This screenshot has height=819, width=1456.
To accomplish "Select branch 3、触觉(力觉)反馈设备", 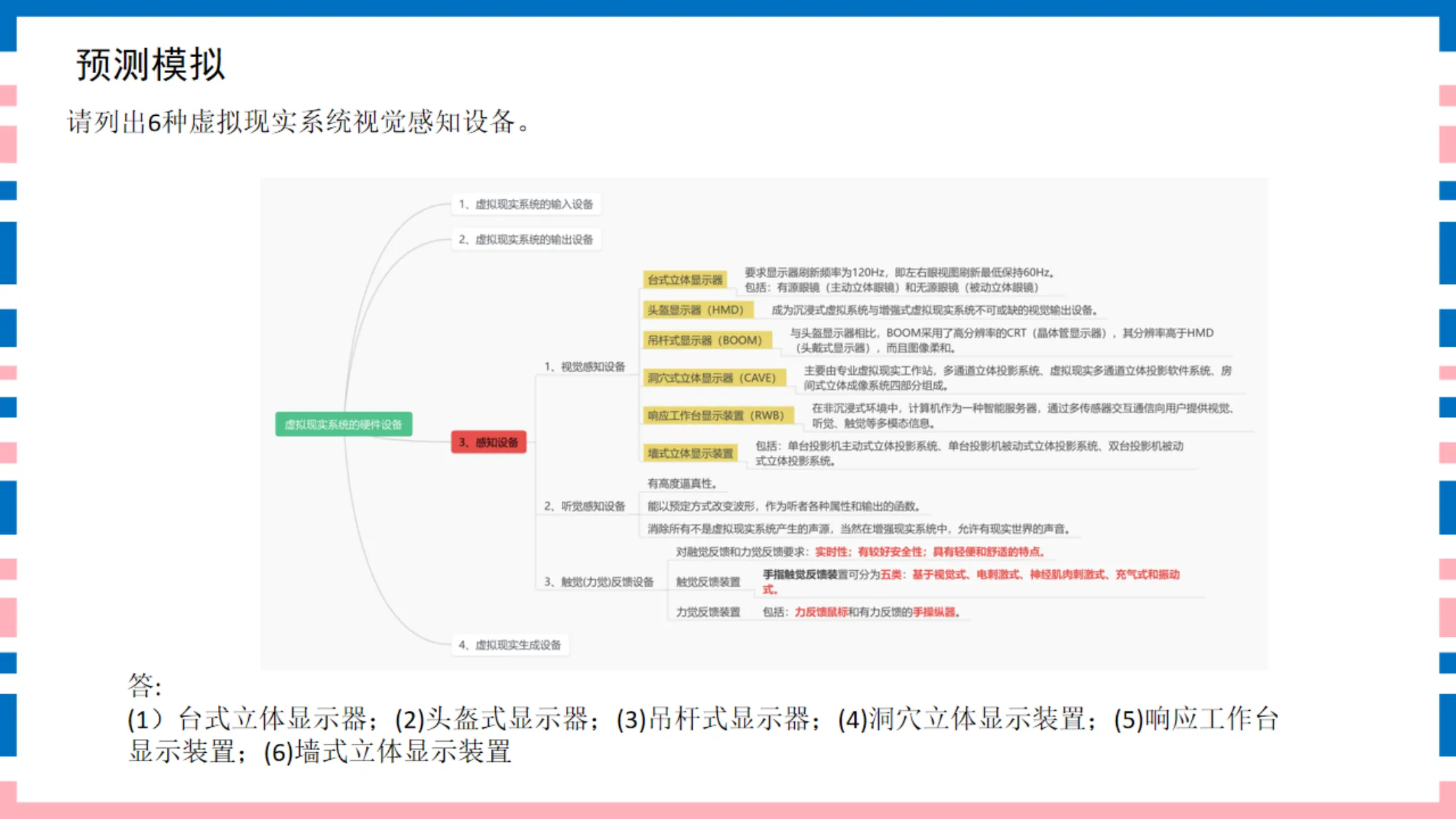I will pos(598,582).
